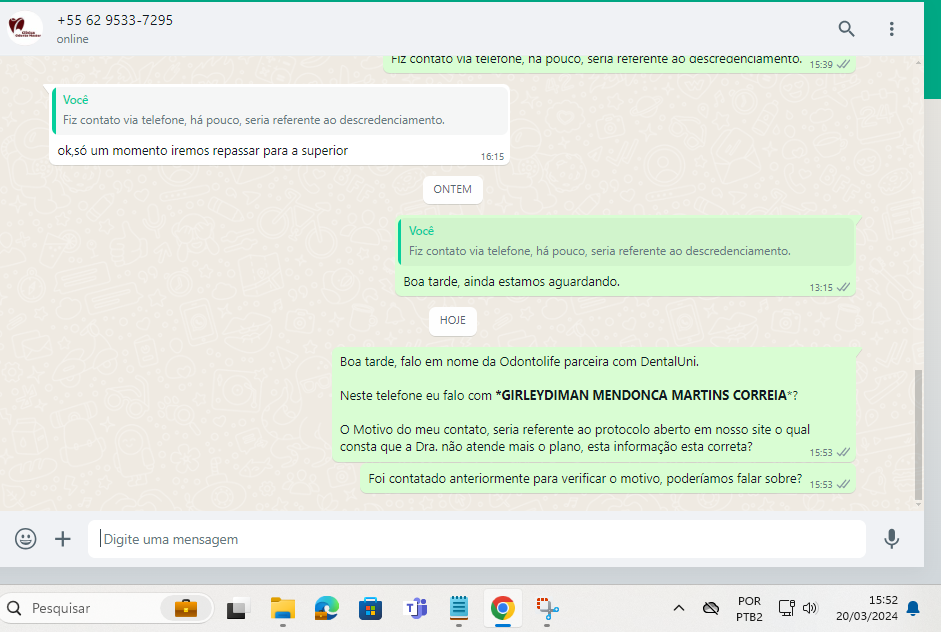Viewport: 941px width, 632px height.
Task: Open the emoji picker
Action: (x=25, y=538)
